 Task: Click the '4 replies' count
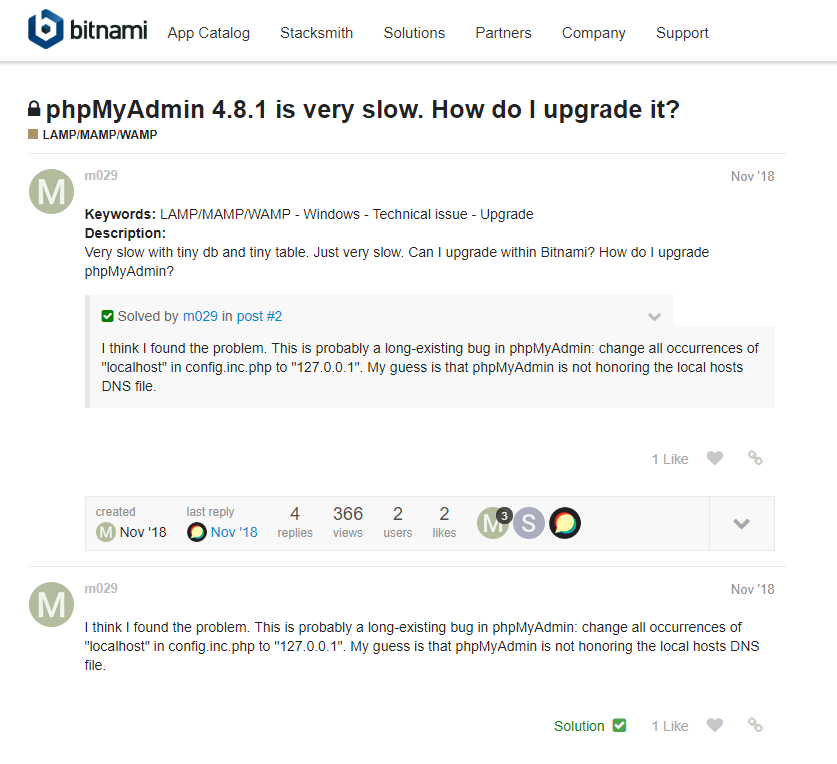pyautogui.click(x=295, y=522)
